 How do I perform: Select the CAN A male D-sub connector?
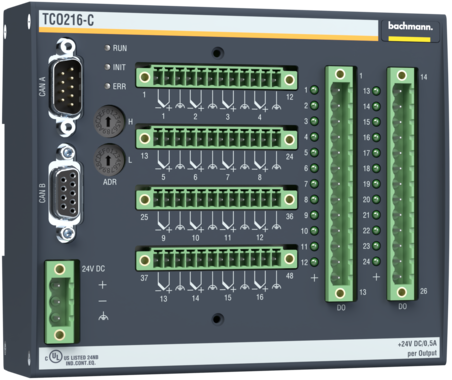(x=66, y=87)
